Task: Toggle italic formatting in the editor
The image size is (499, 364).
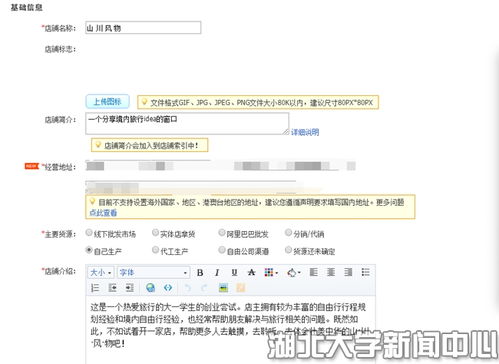Action: (217, 273)
